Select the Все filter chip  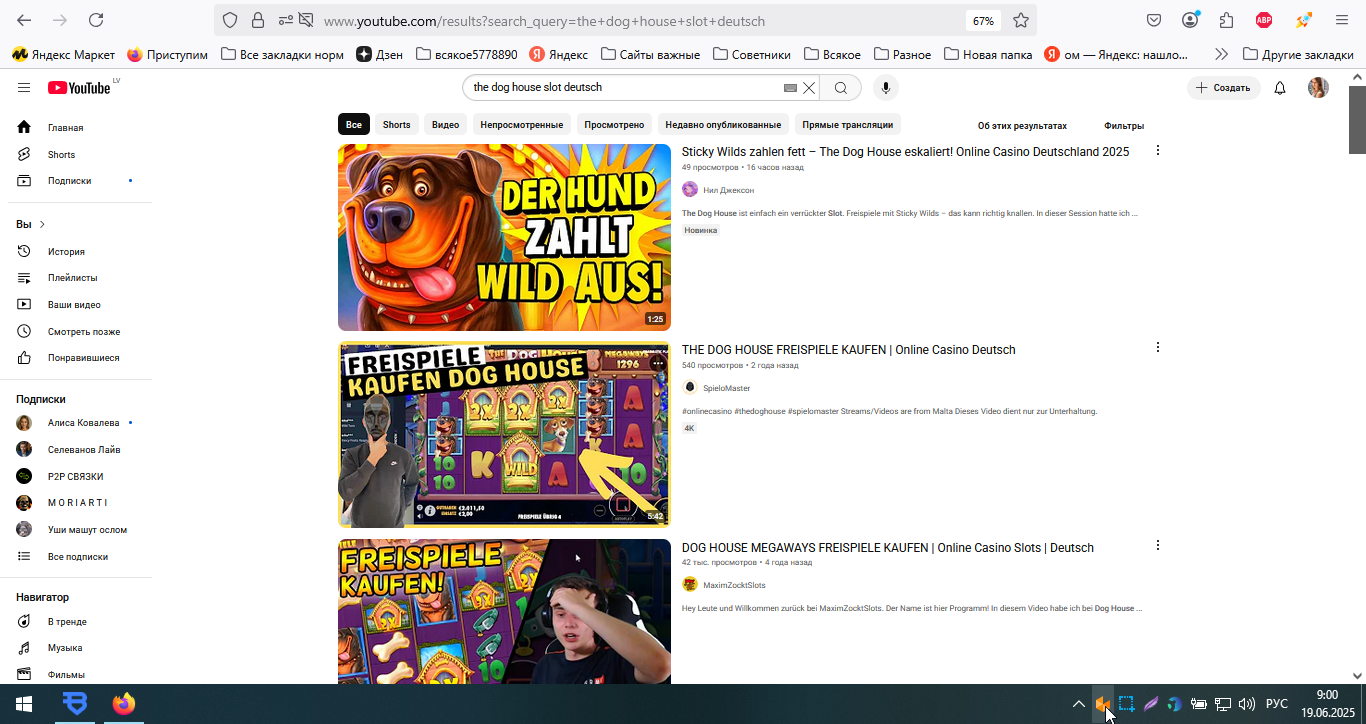[354, 125]
